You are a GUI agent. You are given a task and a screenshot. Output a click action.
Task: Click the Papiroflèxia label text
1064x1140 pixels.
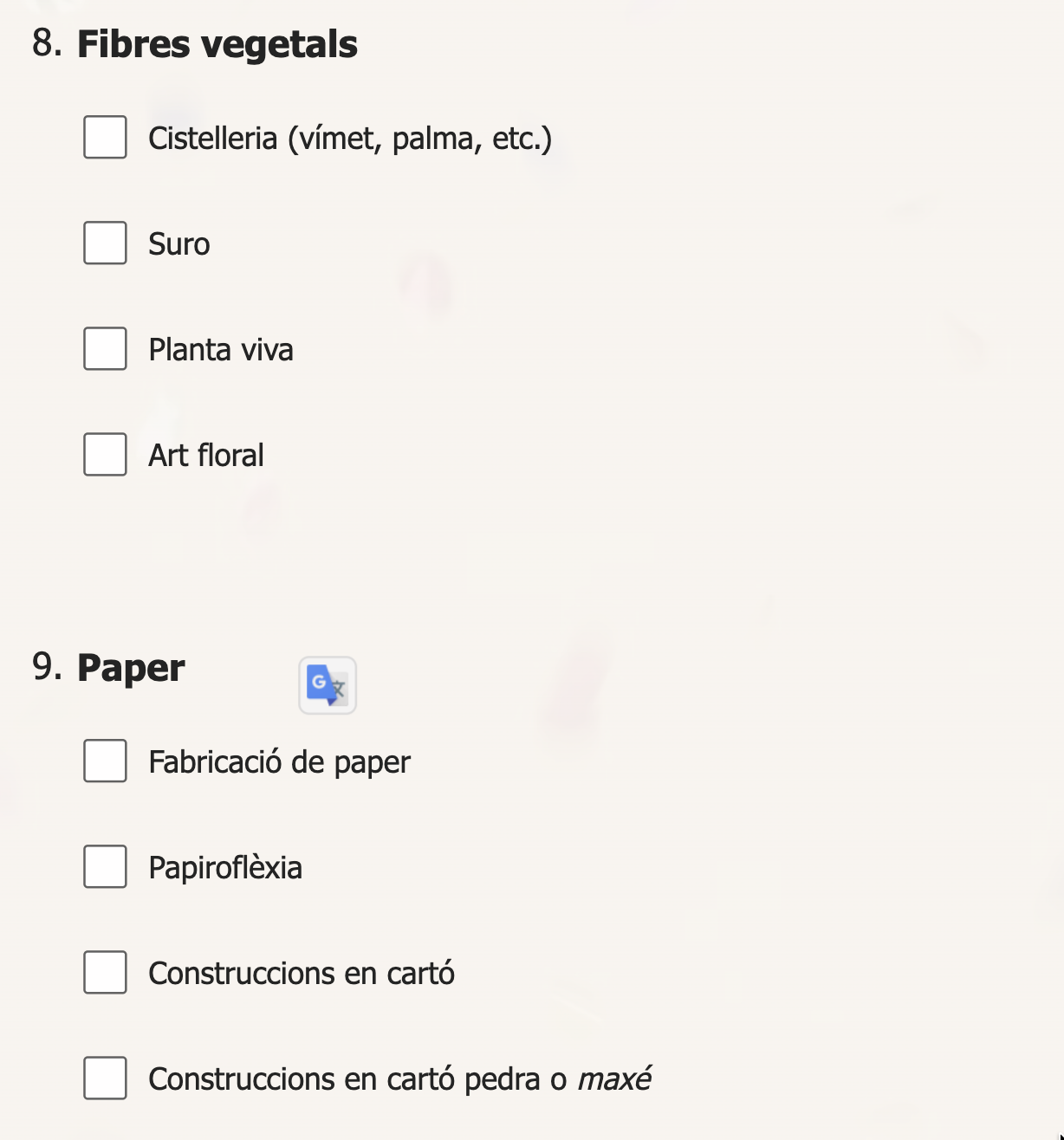225,868
